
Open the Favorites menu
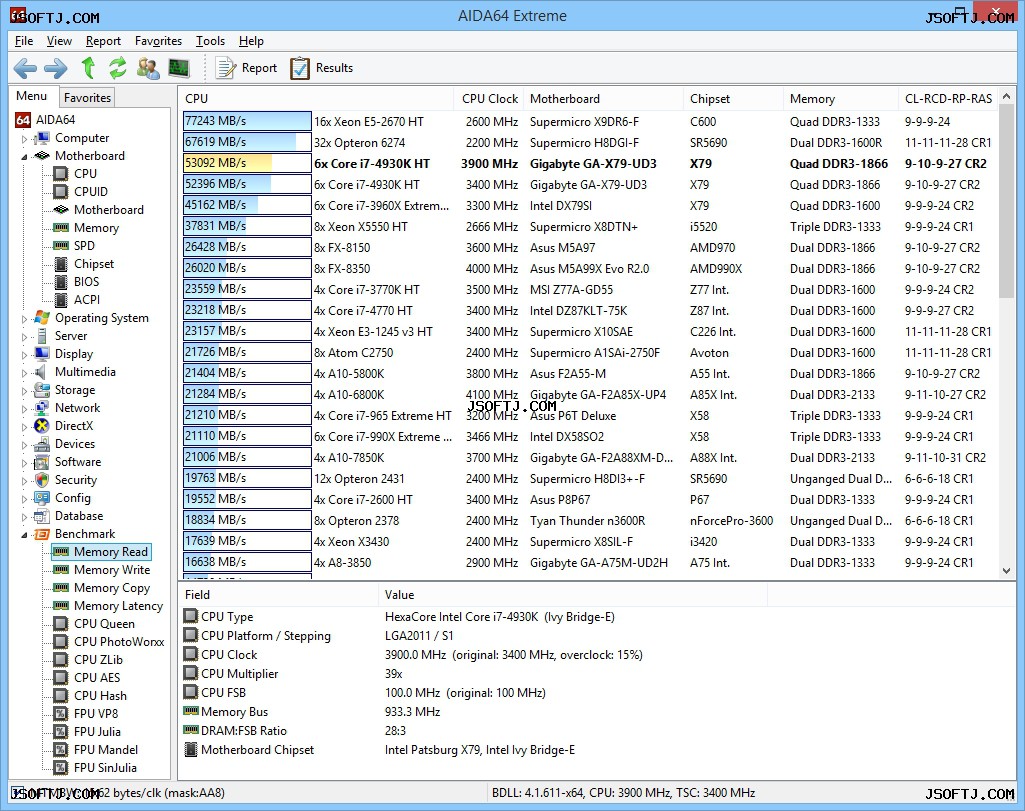(x=158, y=41)
